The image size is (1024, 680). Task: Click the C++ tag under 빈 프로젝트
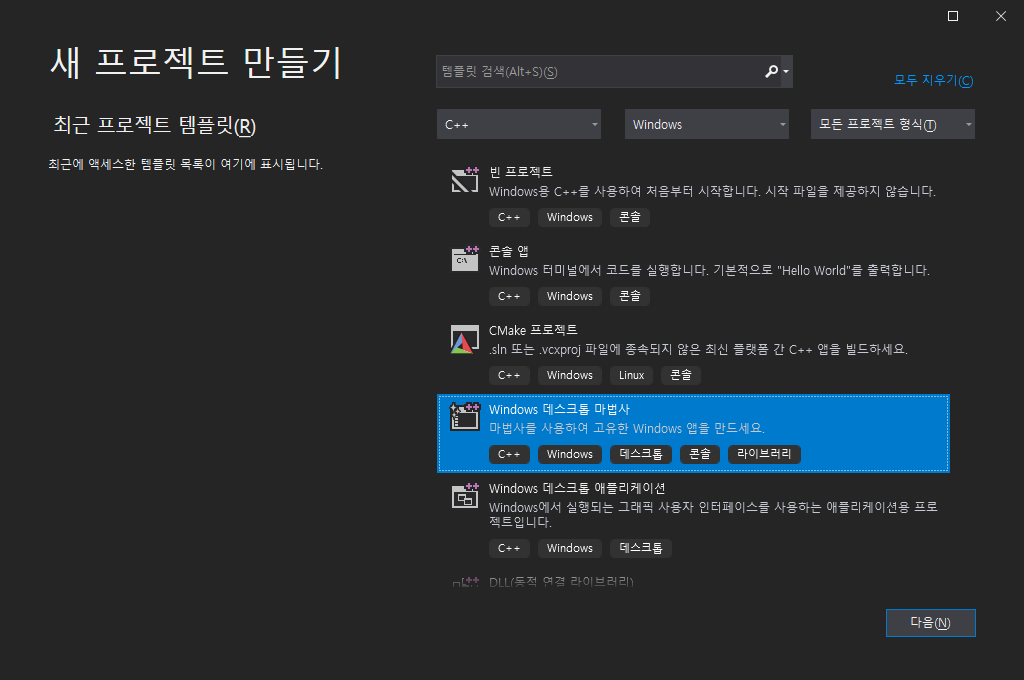(509, 218)
